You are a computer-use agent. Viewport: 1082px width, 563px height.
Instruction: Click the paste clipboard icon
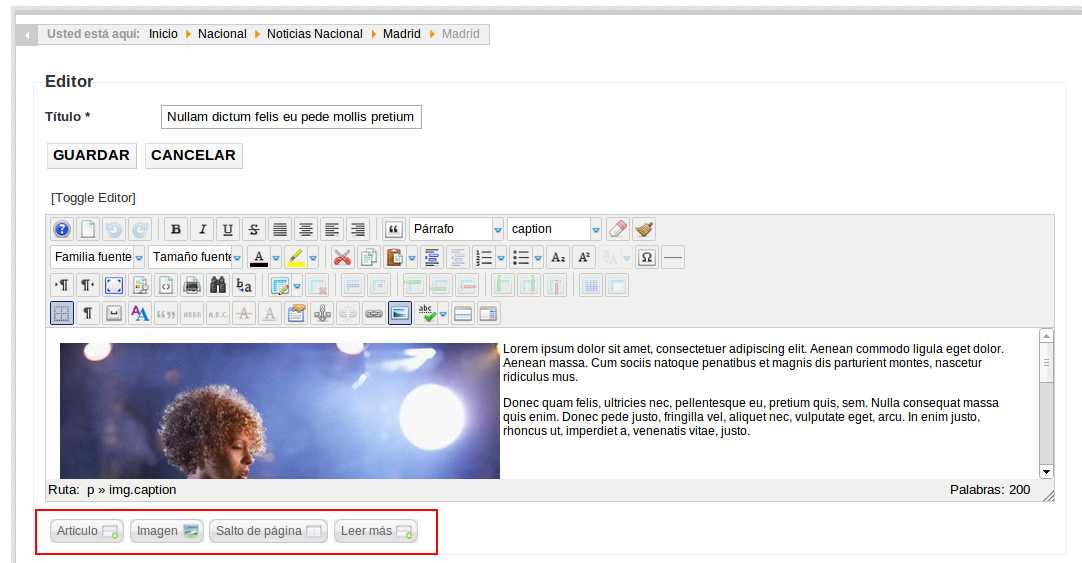pyautogui.click(x=394, y=257)
